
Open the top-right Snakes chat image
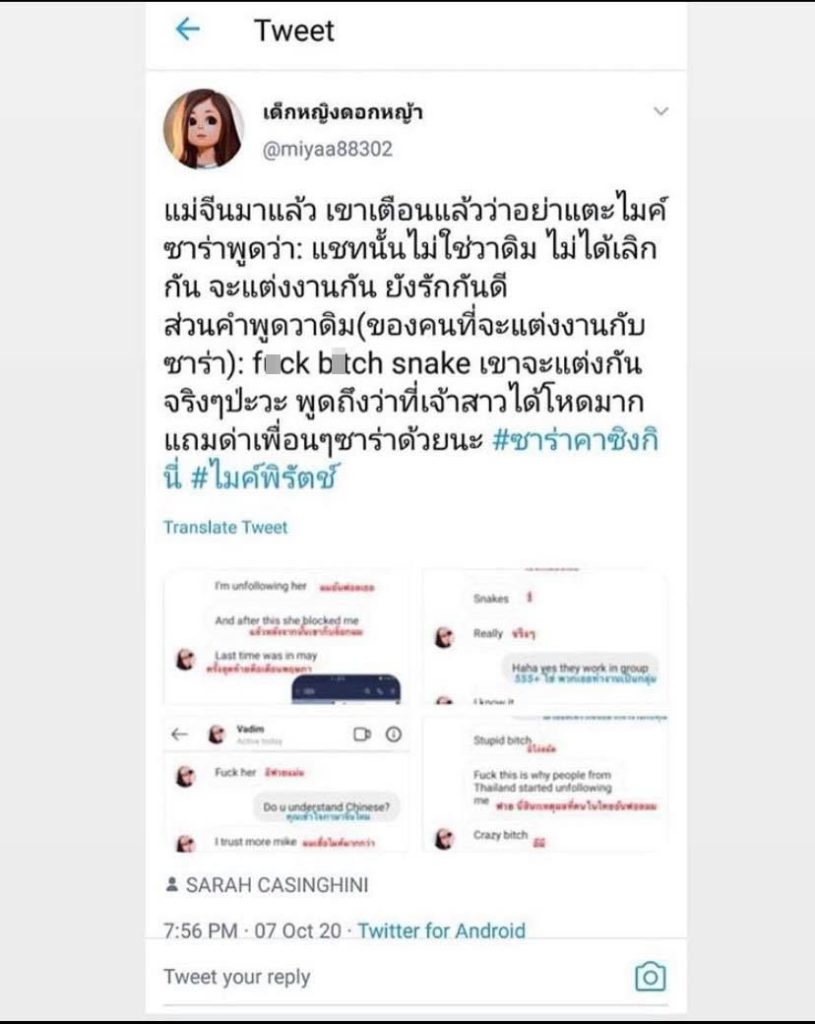pos(545,637)
